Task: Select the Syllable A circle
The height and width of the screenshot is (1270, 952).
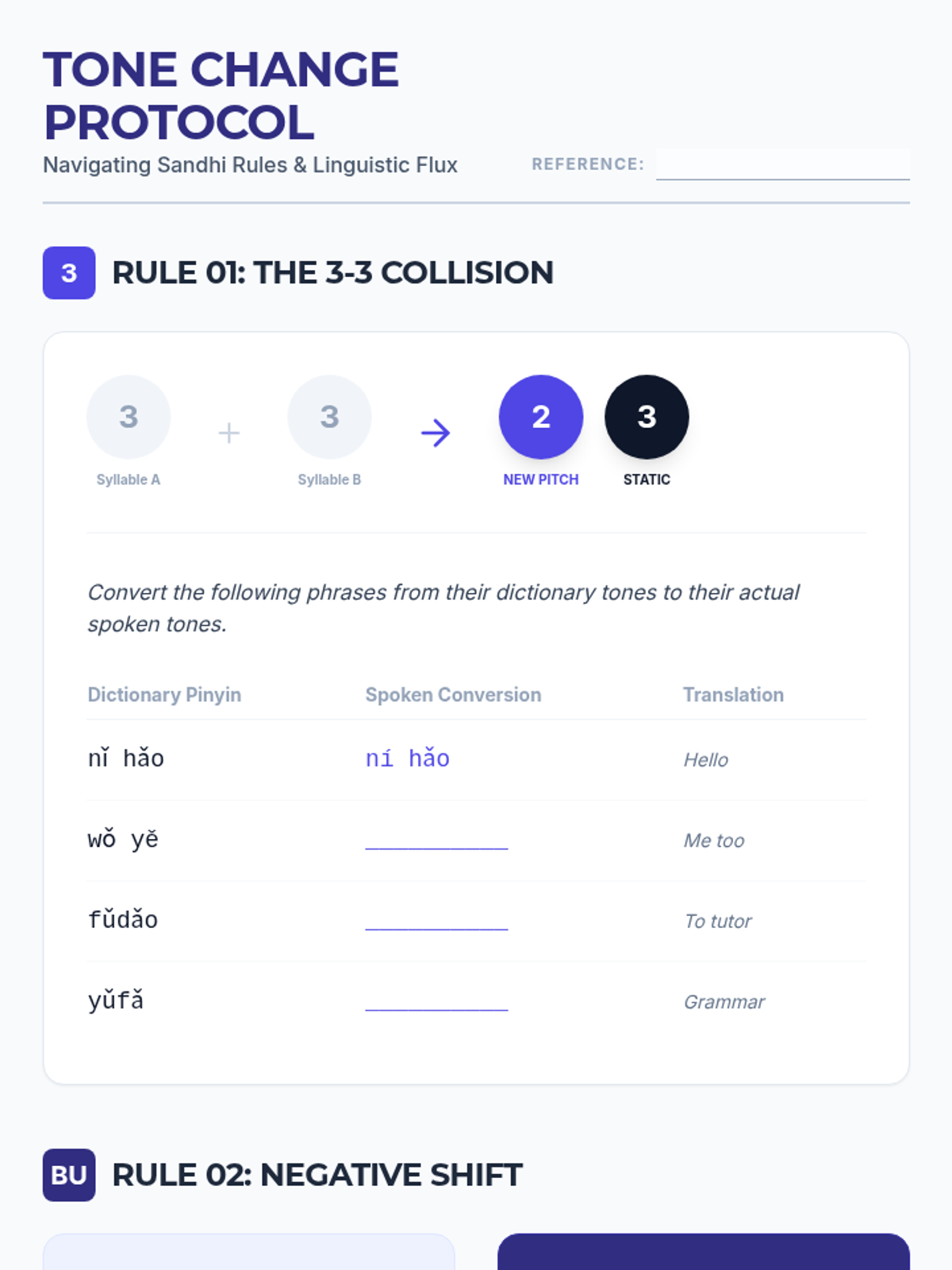Action: (129, 417)
